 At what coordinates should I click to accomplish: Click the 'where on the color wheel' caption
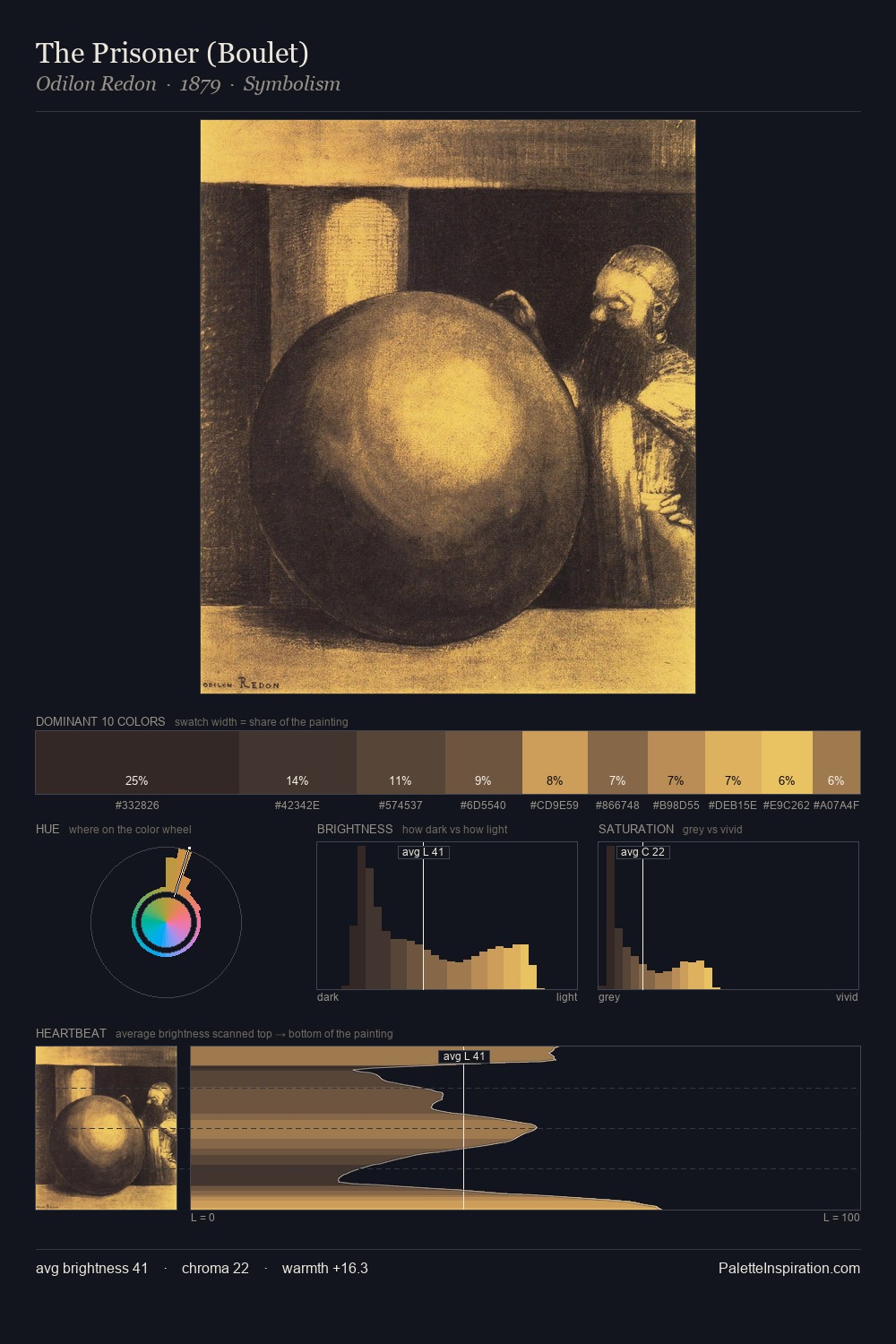coord(130,830)
